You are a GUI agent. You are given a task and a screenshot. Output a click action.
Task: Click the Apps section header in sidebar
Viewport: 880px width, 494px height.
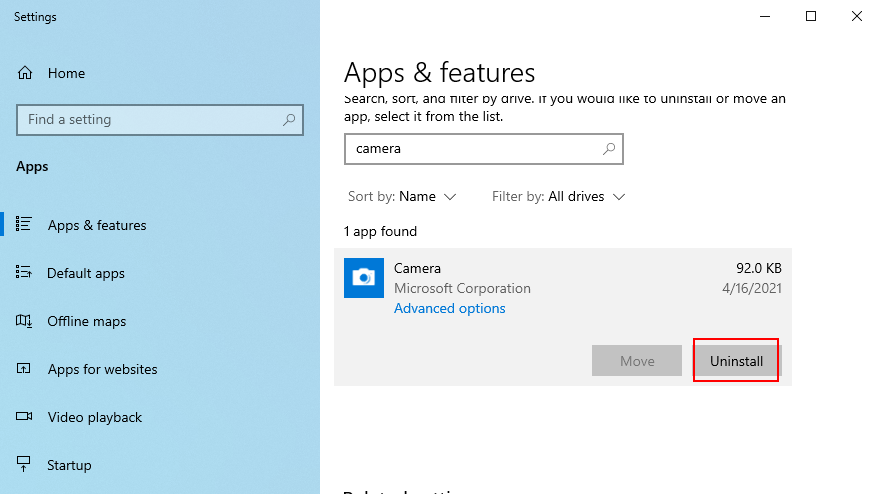tap(32, 167)
